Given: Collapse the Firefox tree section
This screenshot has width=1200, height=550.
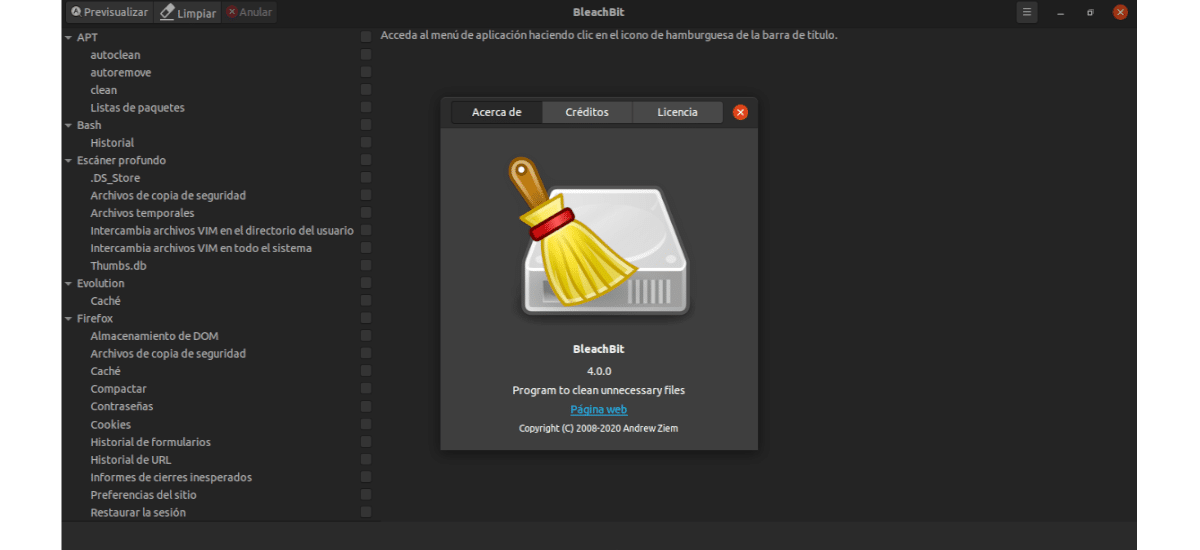Looking at the screenshot, I should pos(67,319).
